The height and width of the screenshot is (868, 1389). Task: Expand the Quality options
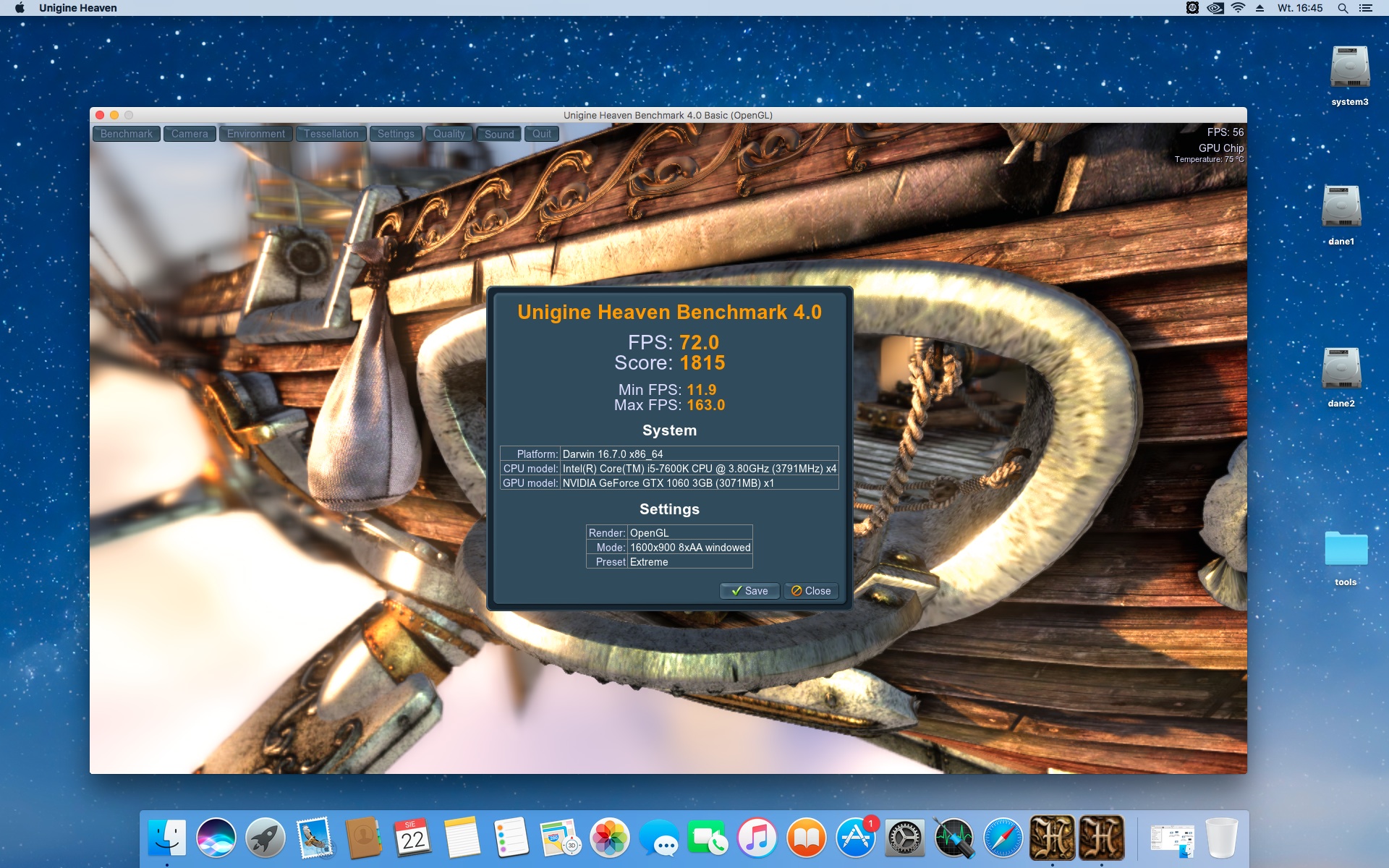tap(449, 134)
